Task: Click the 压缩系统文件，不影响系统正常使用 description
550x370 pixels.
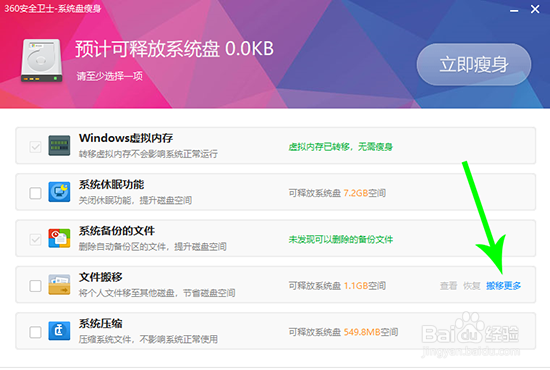Action: coord(148,339)
